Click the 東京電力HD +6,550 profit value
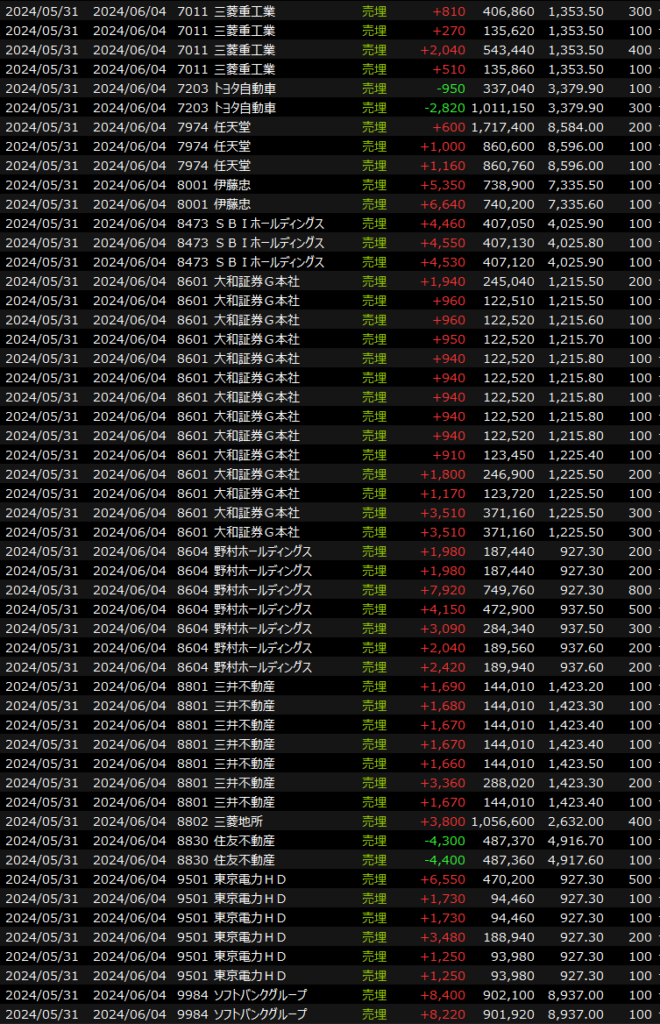Screen dimensions: 660x1024 point(444,879)
